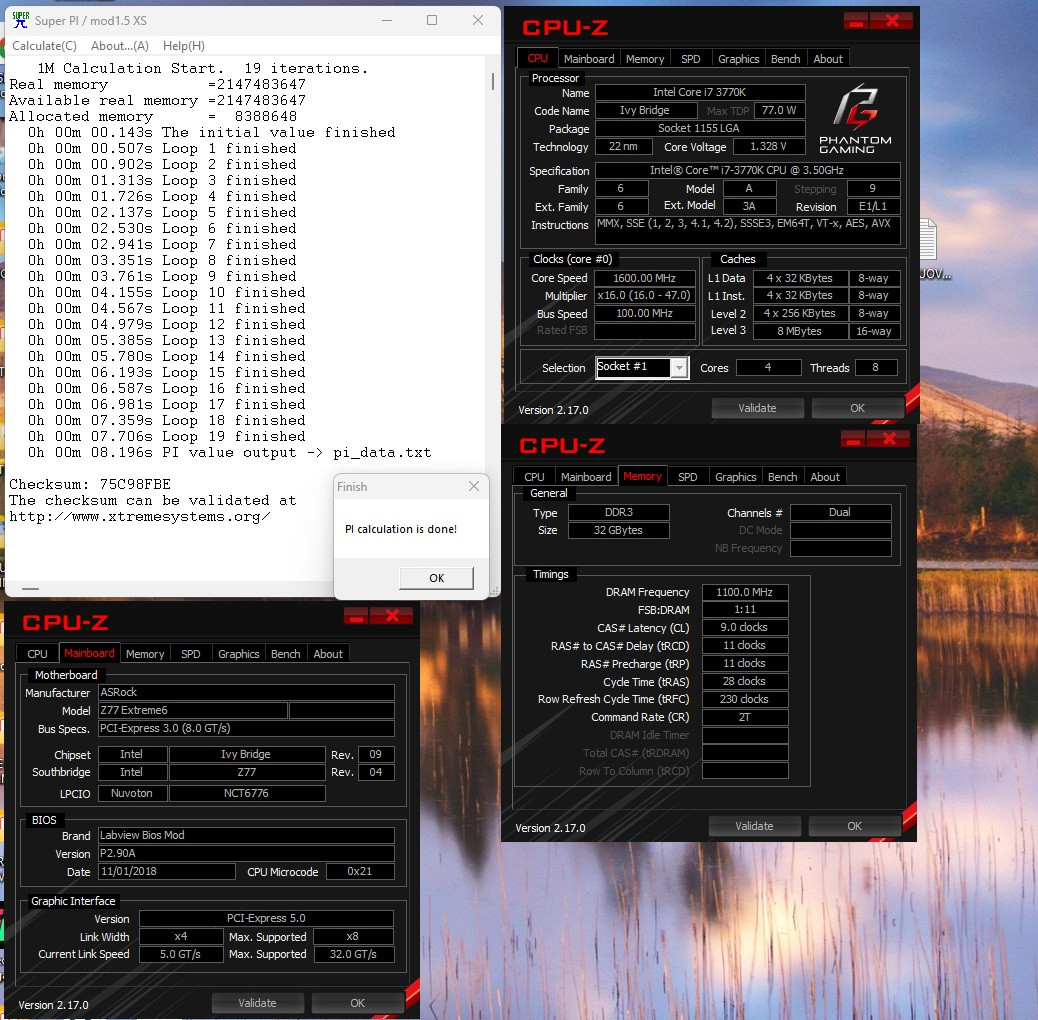Screen dimensions: 1038x1020
Task: Minimize the CPU-Z CPU tab window
Action: click(x=856, y=21)
